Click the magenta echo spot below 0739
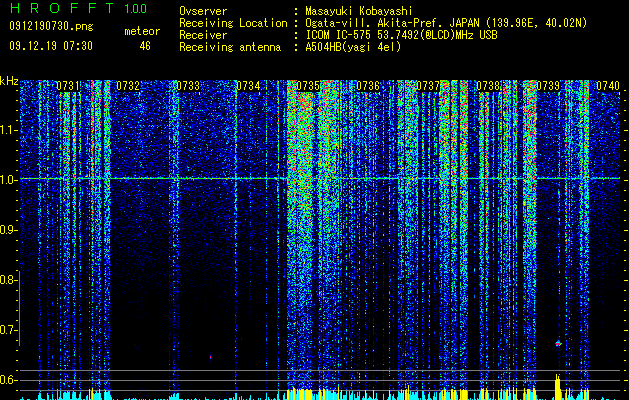The height and width of the screenshot is (400, 629). (558, 343)
